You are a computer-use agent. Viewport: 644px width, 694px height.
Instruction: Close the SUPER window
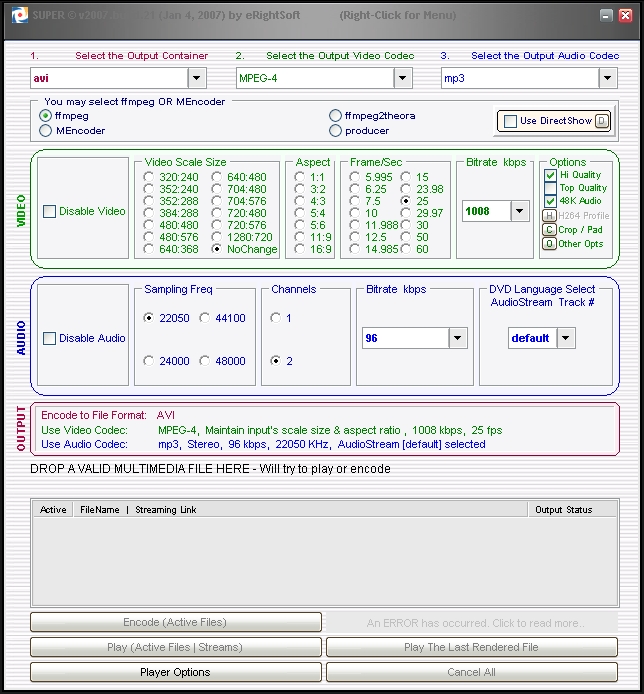625,15
